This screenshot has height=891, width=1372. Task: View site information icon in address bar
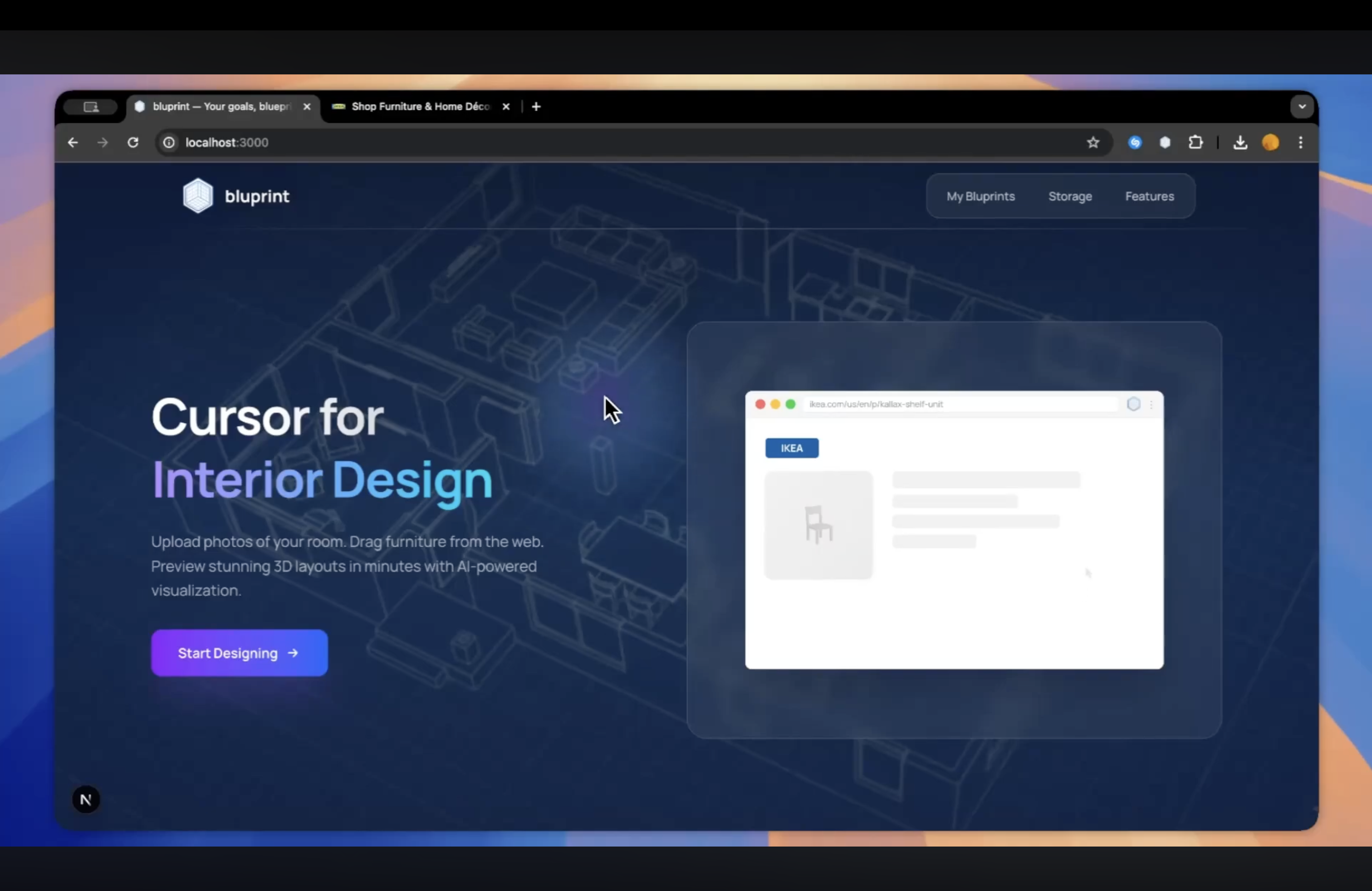[169, 142]
